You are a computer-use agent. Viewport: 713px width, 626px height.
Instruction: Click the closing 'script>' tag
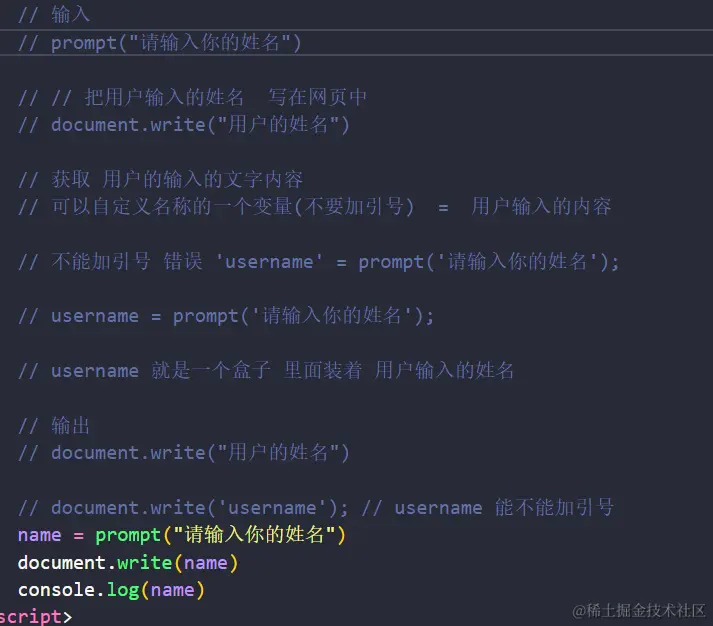(36, 616)
